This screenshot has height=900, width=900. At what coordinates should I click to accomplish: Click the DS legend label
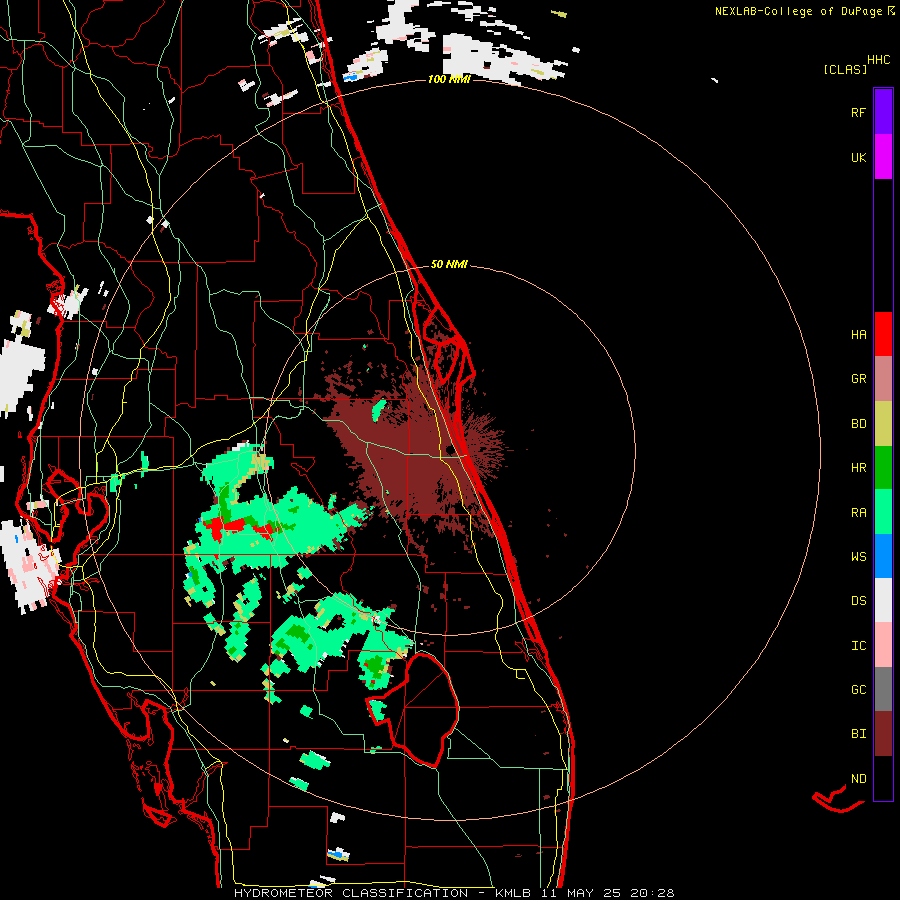click(x=858, y=600)
